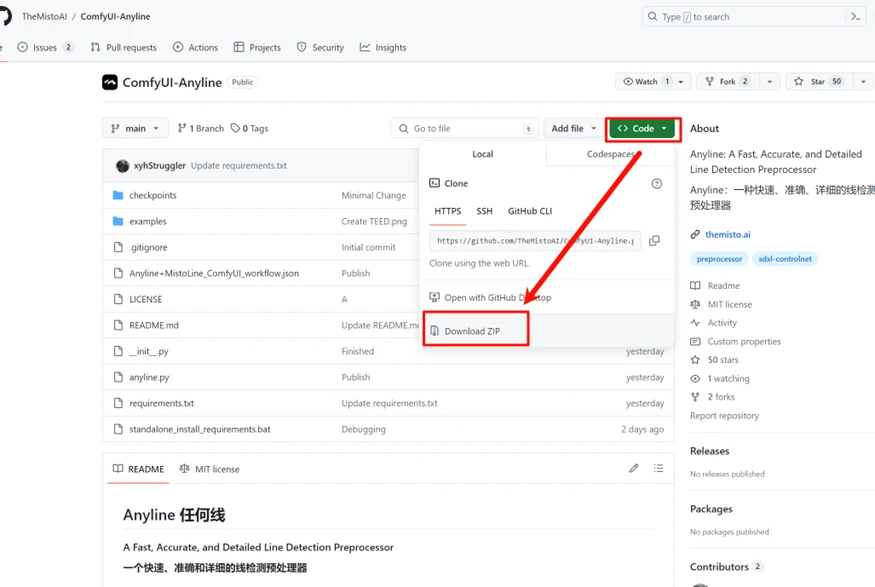Copy the HTTPS clone URL
Viewport: 875px width, 587px height.
click(x=654, y=240)
